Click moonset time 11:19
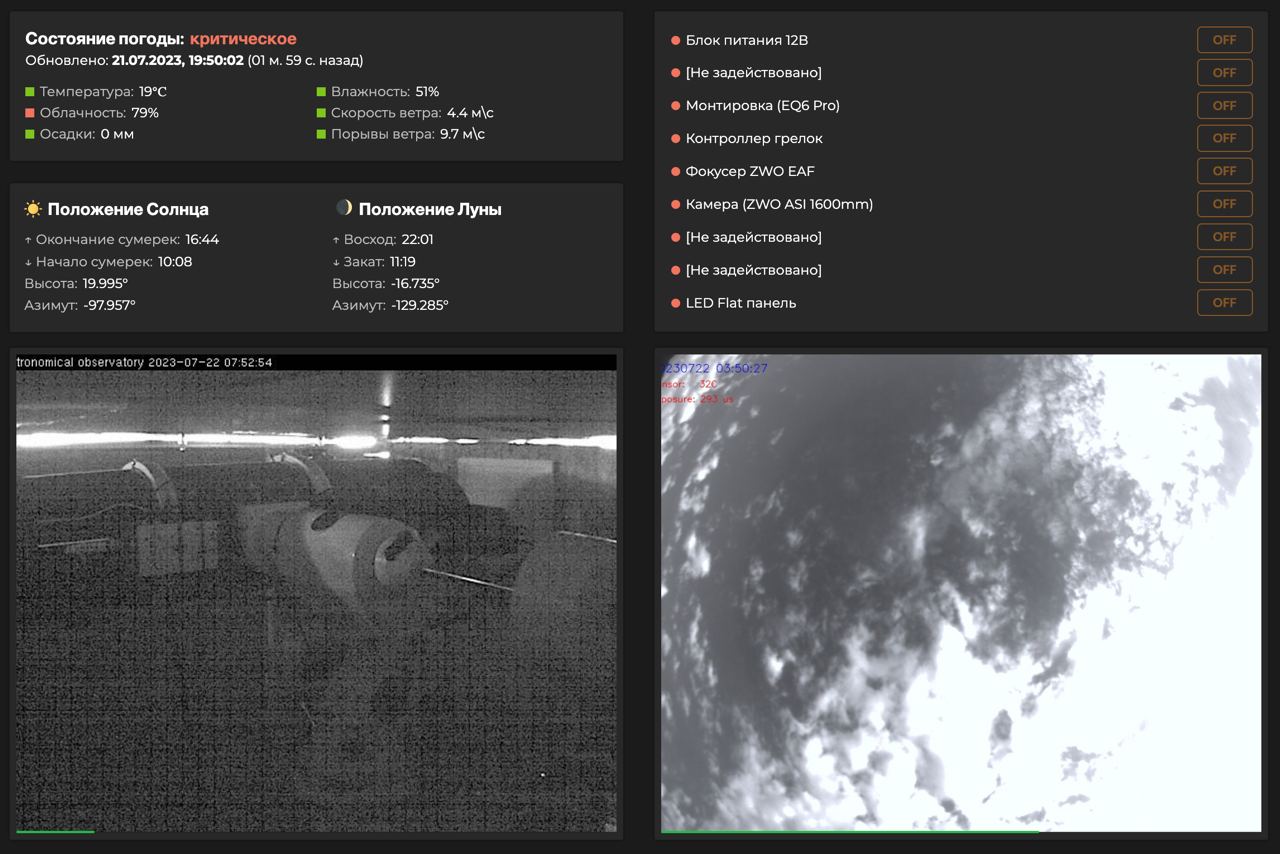The width and height of the screenshot is (1280, 854). [x=403, y=262]
